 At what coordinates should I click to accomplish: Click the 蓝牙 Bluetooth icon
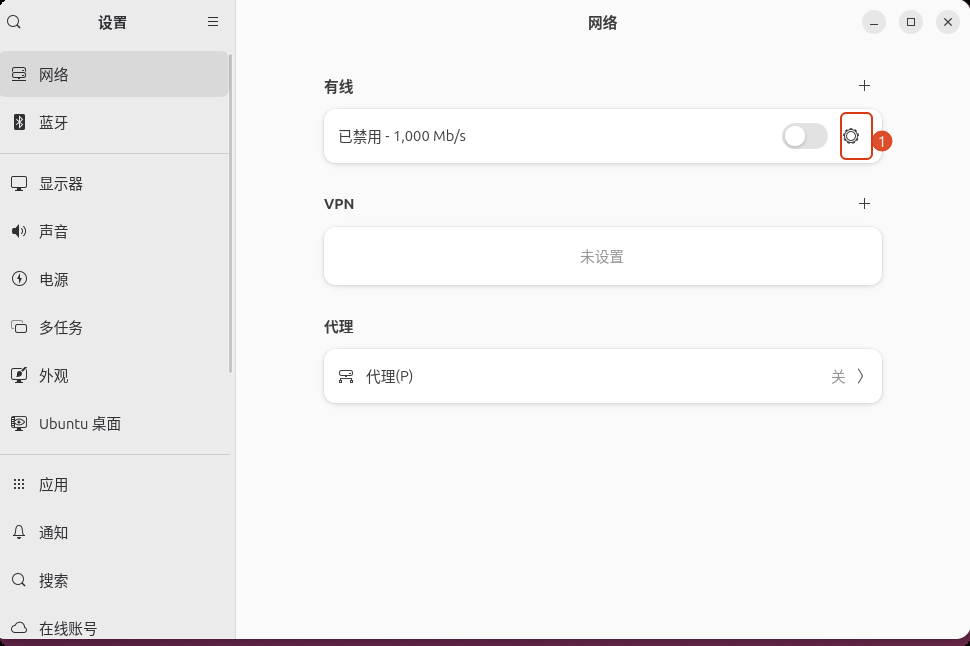(x=19, y=122)
